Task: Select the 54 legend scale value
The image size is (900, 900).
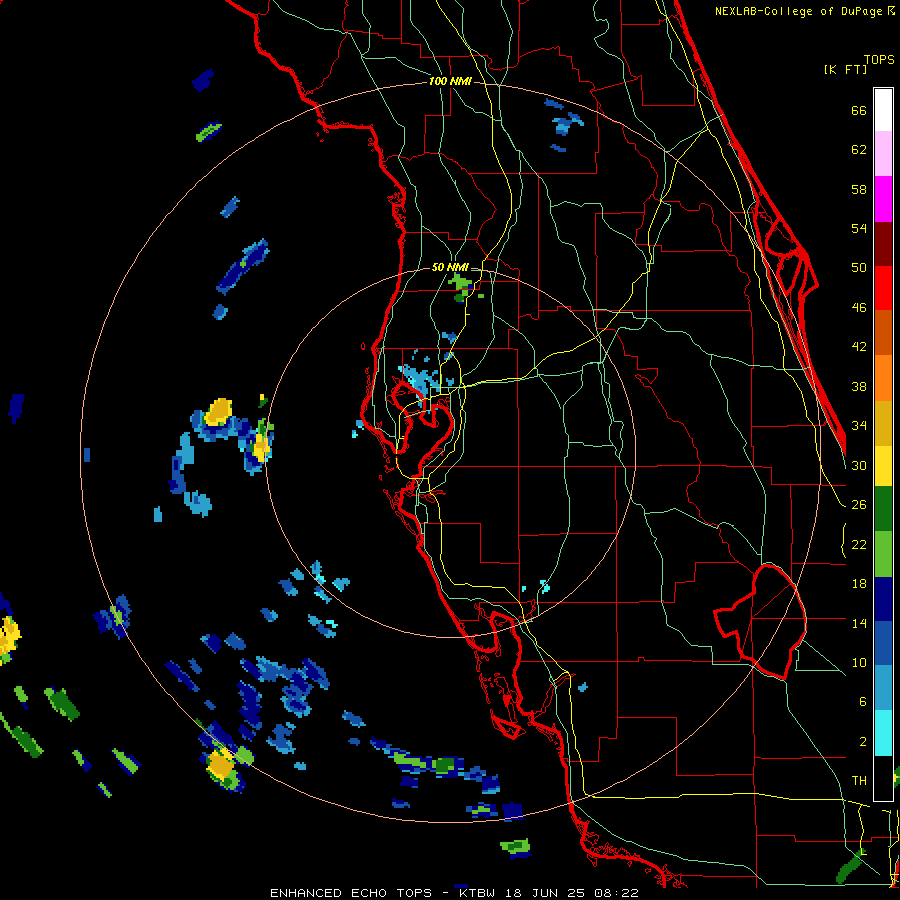Action: (859, 228)
